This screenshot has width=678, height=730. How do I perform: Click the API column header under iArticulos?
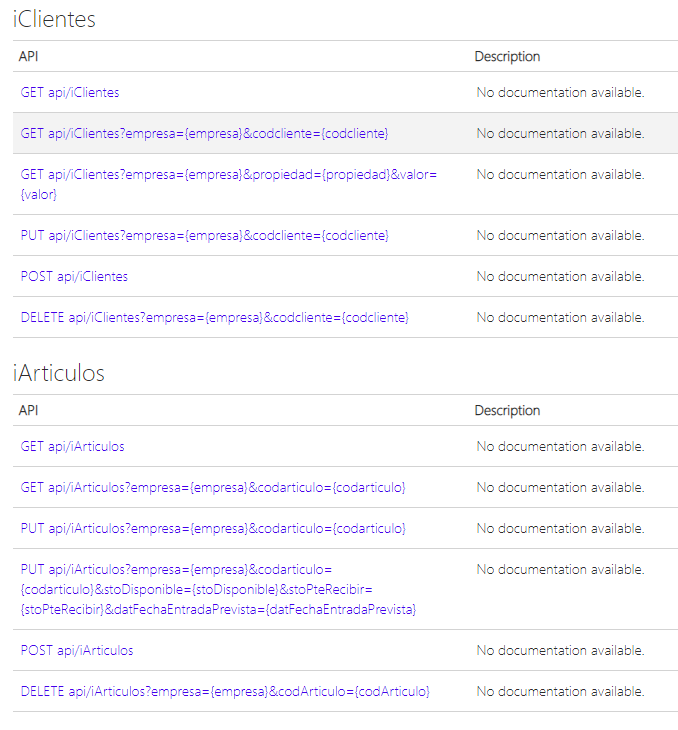click(28, 410)
